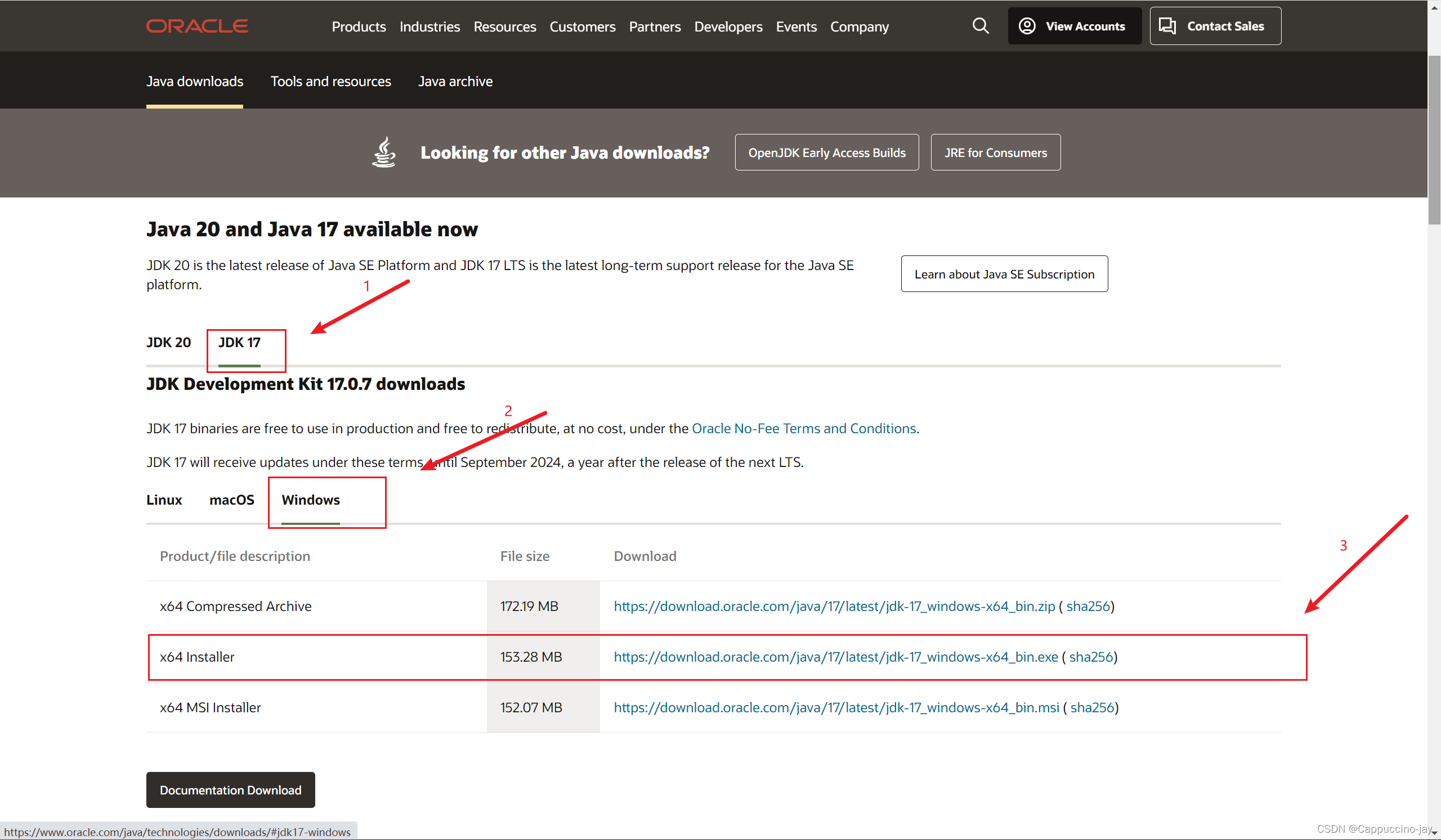
Task: Click the Java coffee cup logo
Action: coord(384,152)
